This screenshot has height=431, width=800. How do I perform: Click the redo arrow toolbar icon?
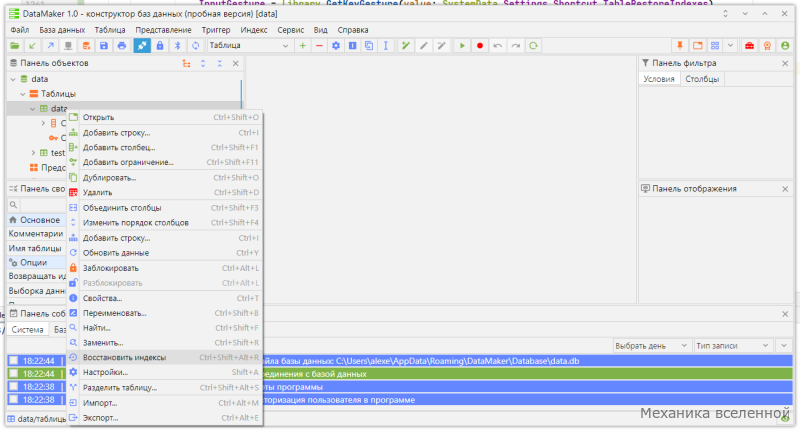click(516, 46)
